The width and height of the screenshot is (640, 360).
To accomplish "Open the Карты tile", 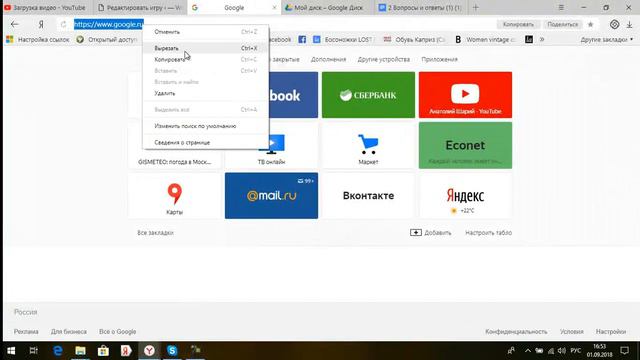I will tap(175, 196).
